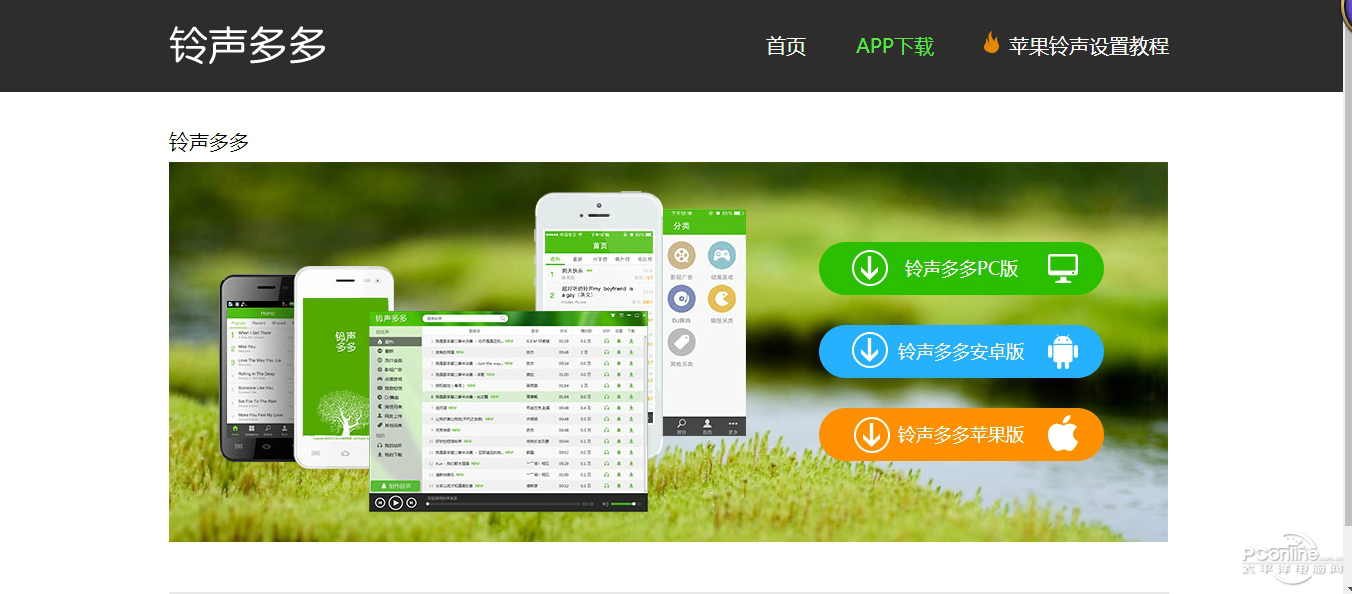Open 苹果铃声设置教程 tutorial link
Image resolution: width=1352 pixels, height=594 pixels.
click(1089, 46)
